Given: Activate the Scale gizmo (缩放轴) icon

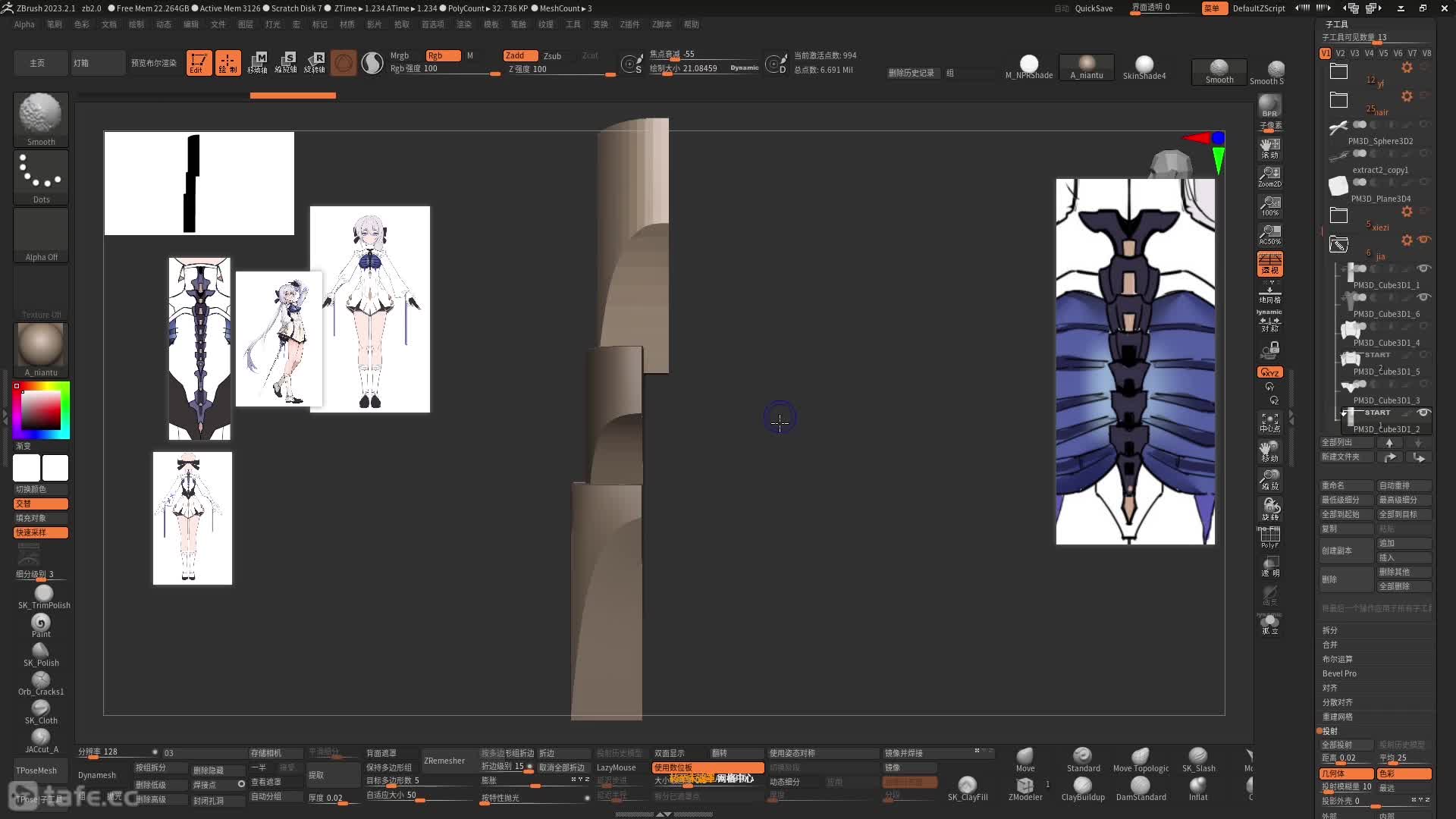Looking at the screenshot, I should point(286,62).
